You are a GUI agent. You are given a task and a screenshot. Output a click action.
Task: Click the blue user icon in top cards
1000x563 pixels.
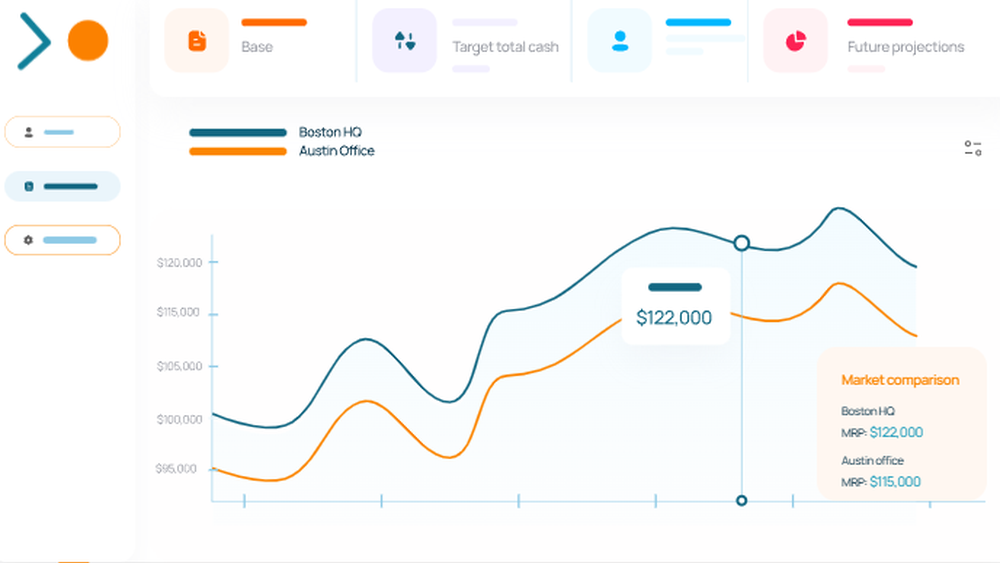(620, 41)
